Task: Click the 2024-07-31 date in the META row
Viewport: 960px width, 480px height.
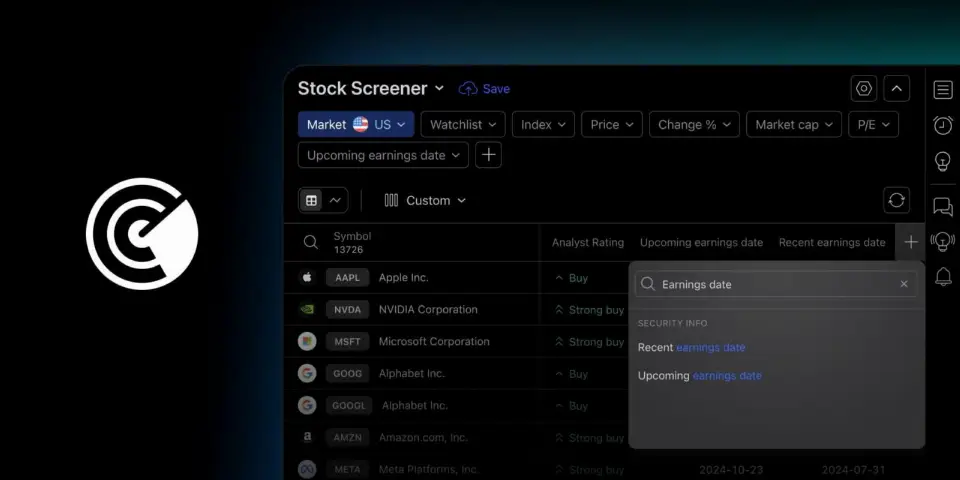Action: [853, 470]
